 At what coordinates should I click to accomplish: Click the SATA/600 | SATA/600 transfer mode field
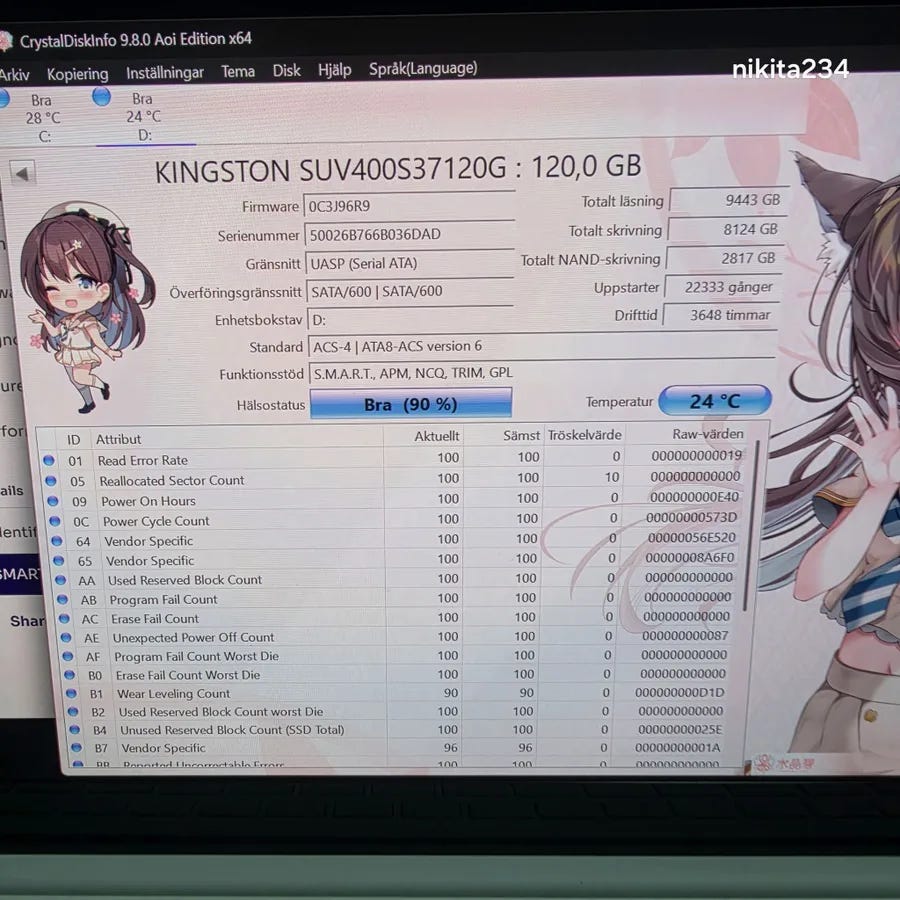[410, 292]
